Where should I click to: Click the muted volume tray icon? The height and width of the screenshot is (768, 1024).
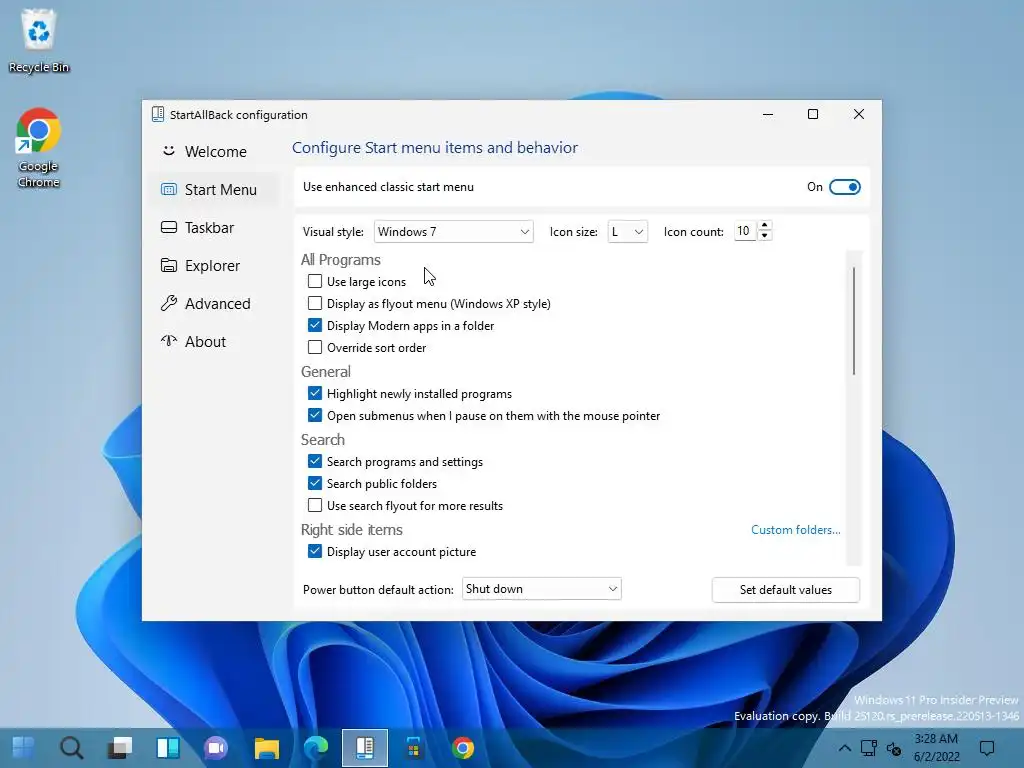tap(893, 748)
